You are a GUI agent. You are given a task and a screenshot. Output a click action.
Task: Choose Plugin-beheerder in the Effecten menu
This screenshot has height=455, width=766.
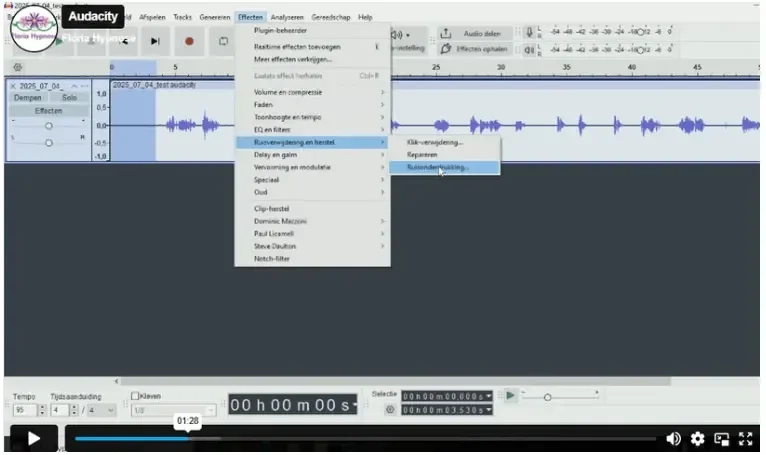coord(282,30)
